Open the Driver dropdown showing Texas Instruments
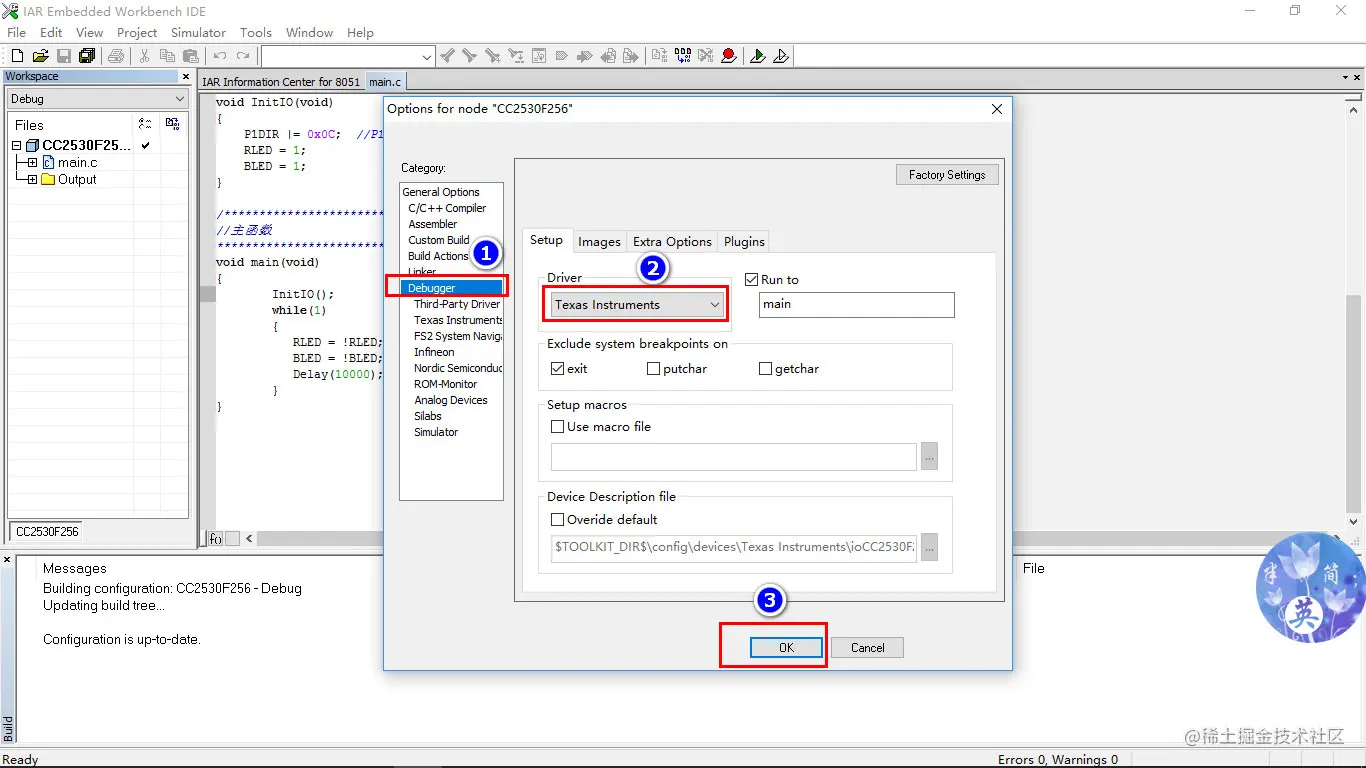The width and height of the screenshot is (1366, 768). pos(637,305)
